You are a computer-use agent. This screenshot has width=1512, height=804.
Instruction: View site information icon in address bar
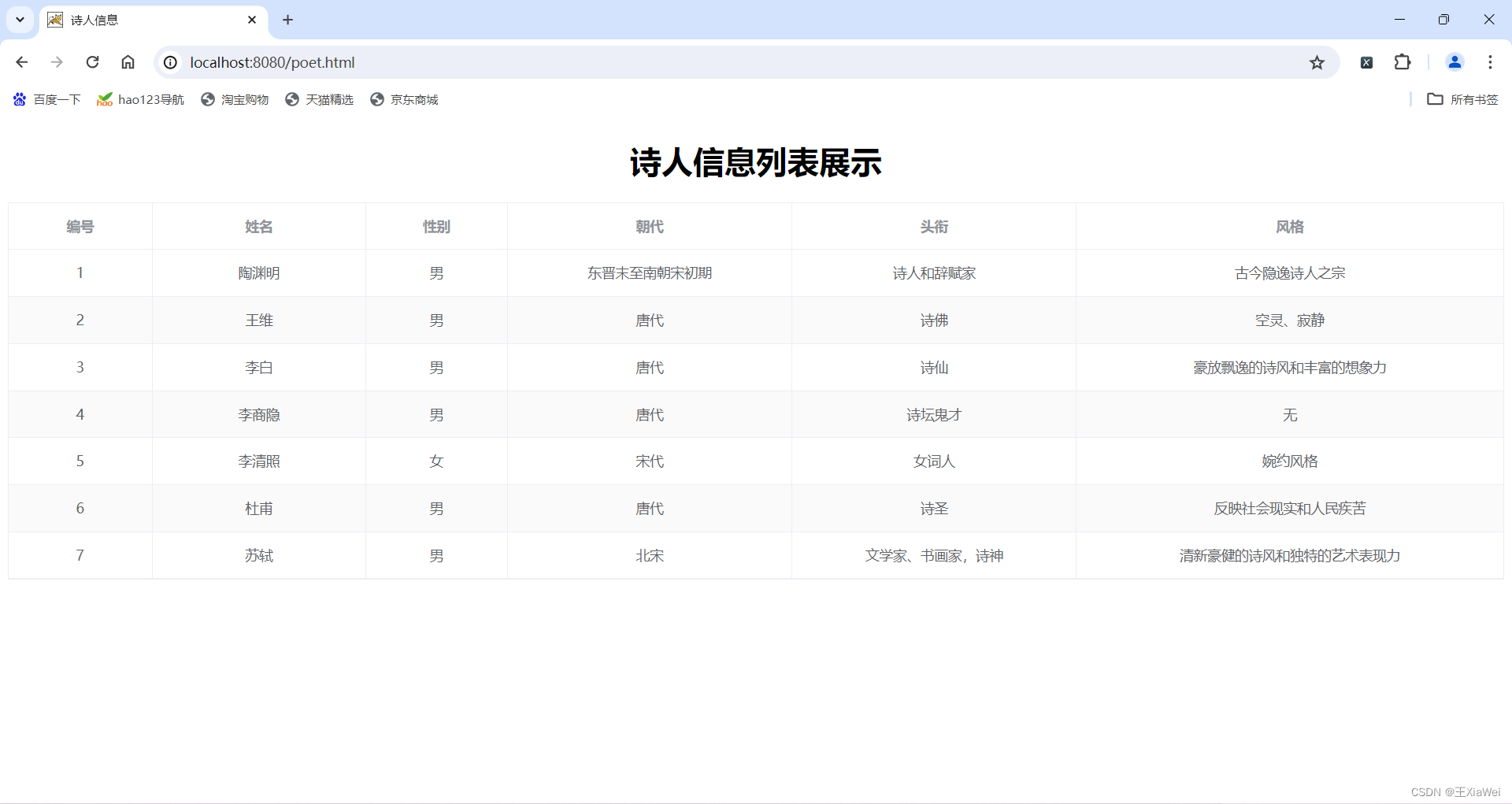[x=170, y=62]
